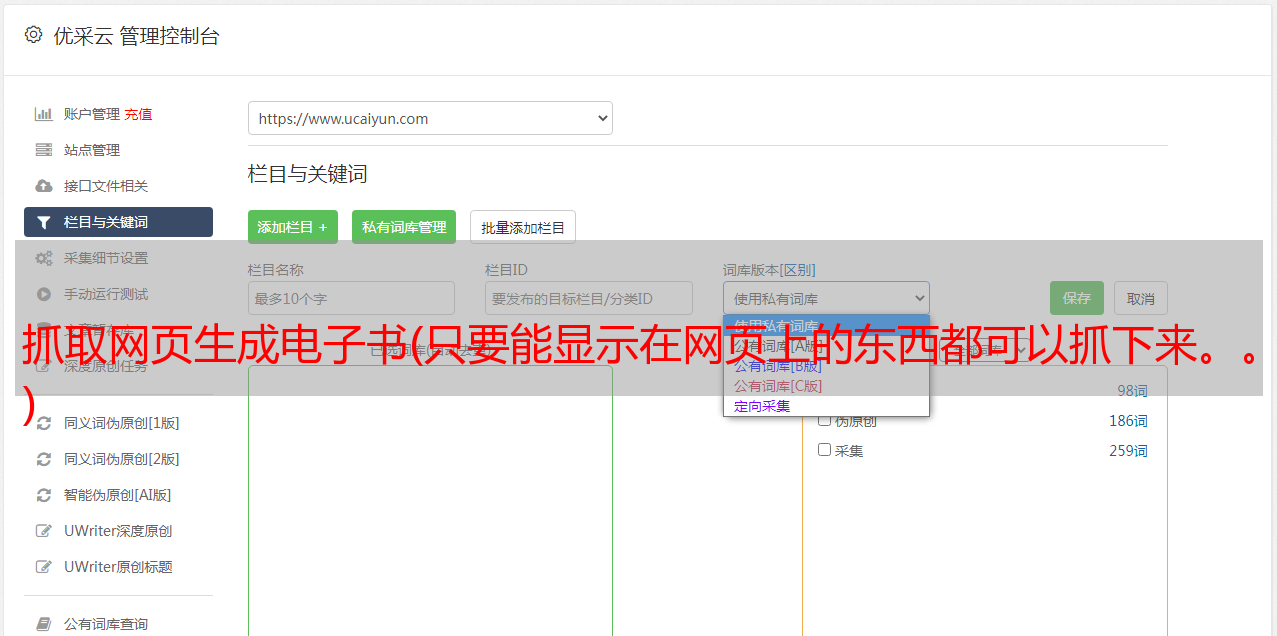Expand the 词库版本 dropdown showing 使用私有词库
This screenshot has width=1277, height=636.
tap(826, 298)
